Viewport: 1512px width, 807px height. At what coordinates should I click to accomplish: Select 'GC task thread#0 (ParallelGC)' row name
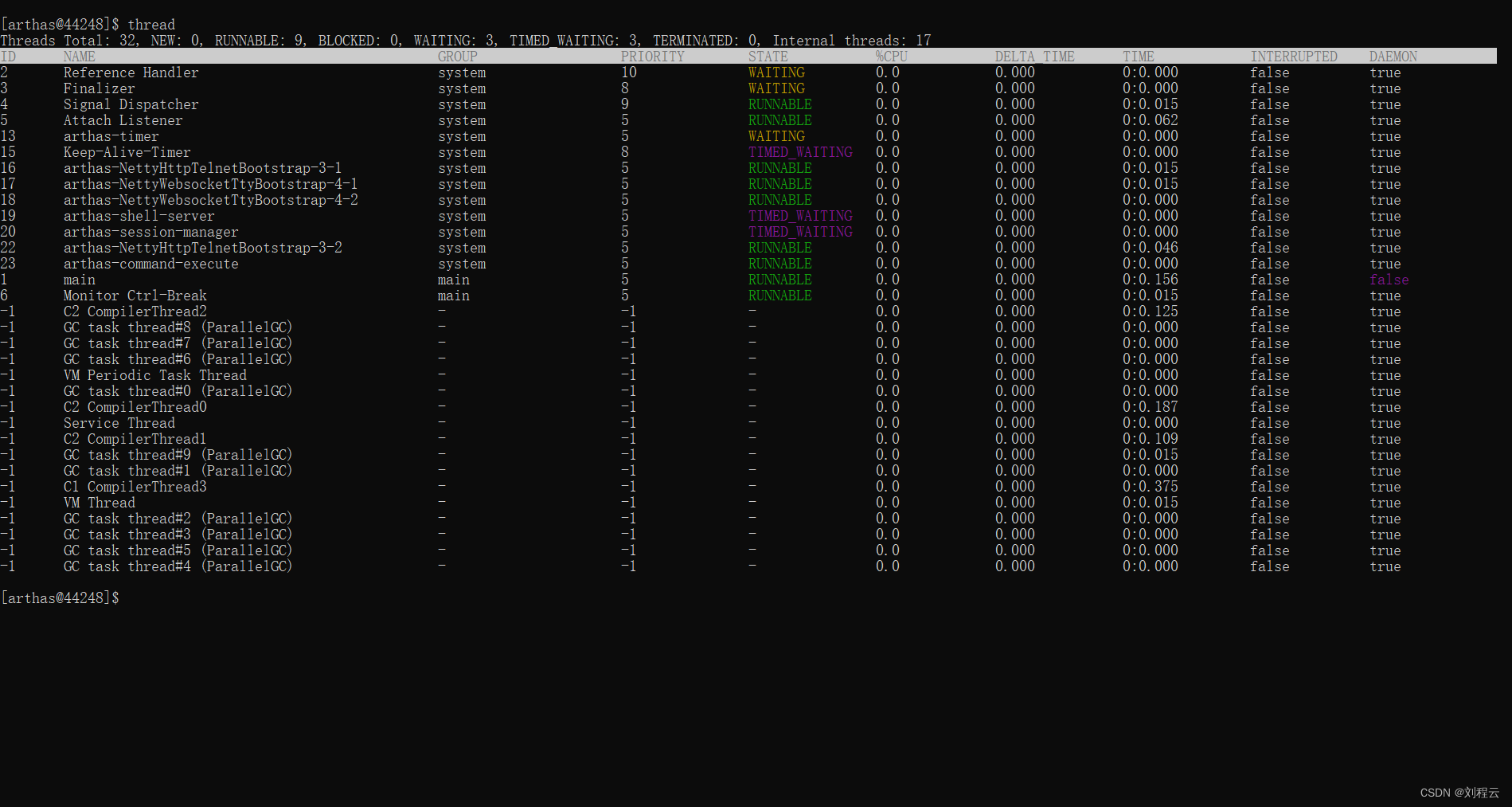pyautogui.click(x=178, y=391)
